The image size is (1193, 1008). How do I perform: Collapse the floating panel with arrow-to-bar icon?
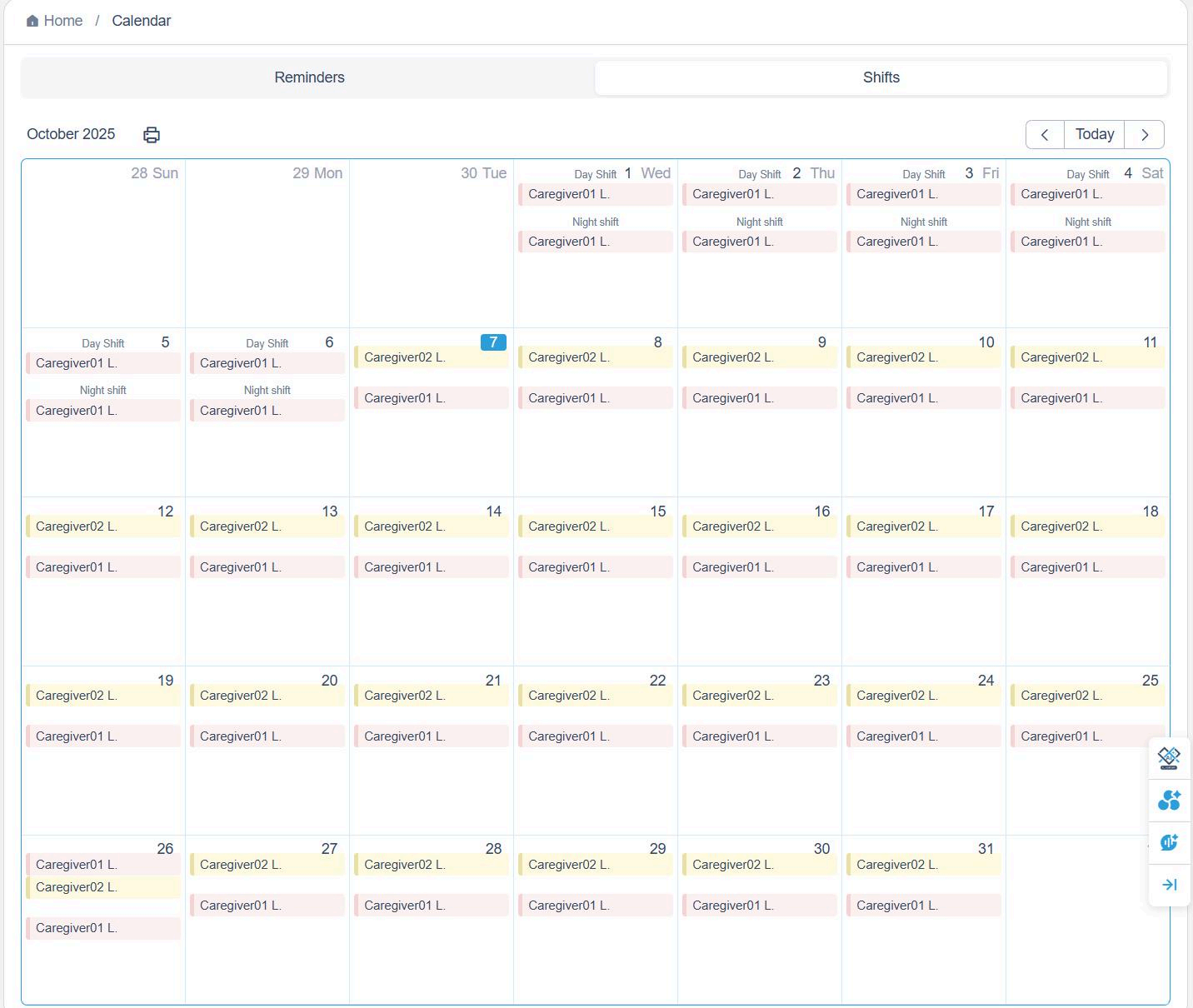[1169, 885]
